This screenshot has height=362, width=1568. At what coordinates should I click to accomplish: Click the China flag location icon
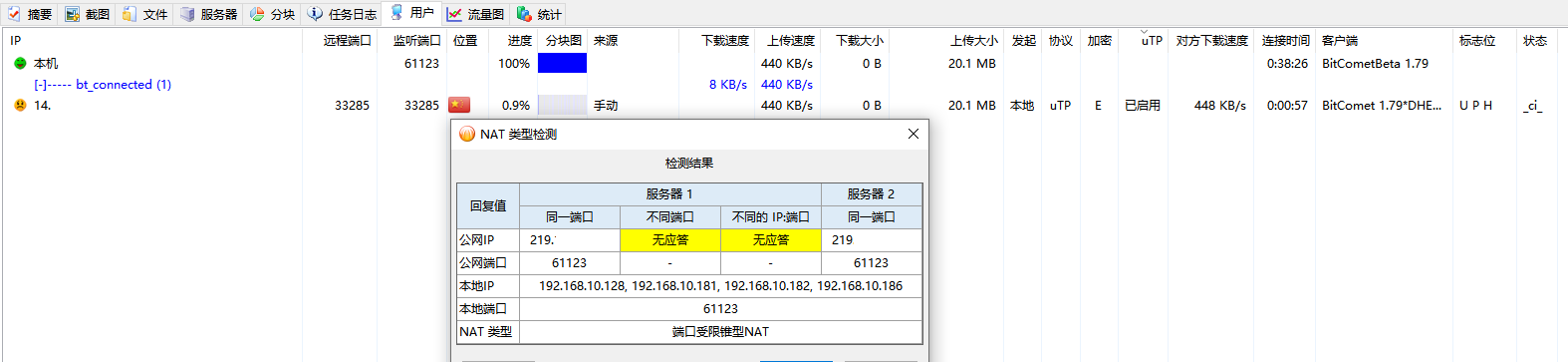[x=459, y=105]
